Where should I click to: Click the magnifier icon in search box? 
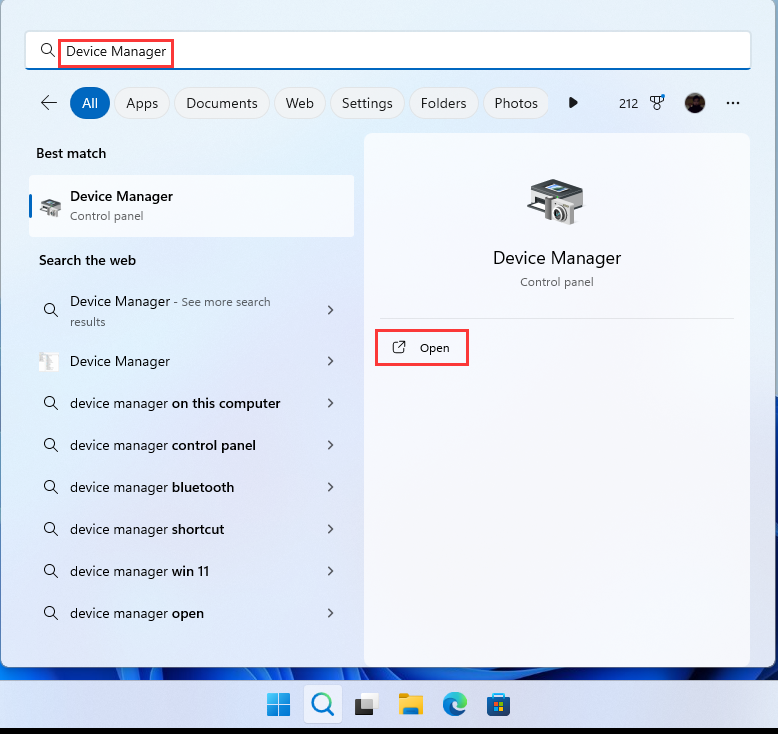[48, 50]
